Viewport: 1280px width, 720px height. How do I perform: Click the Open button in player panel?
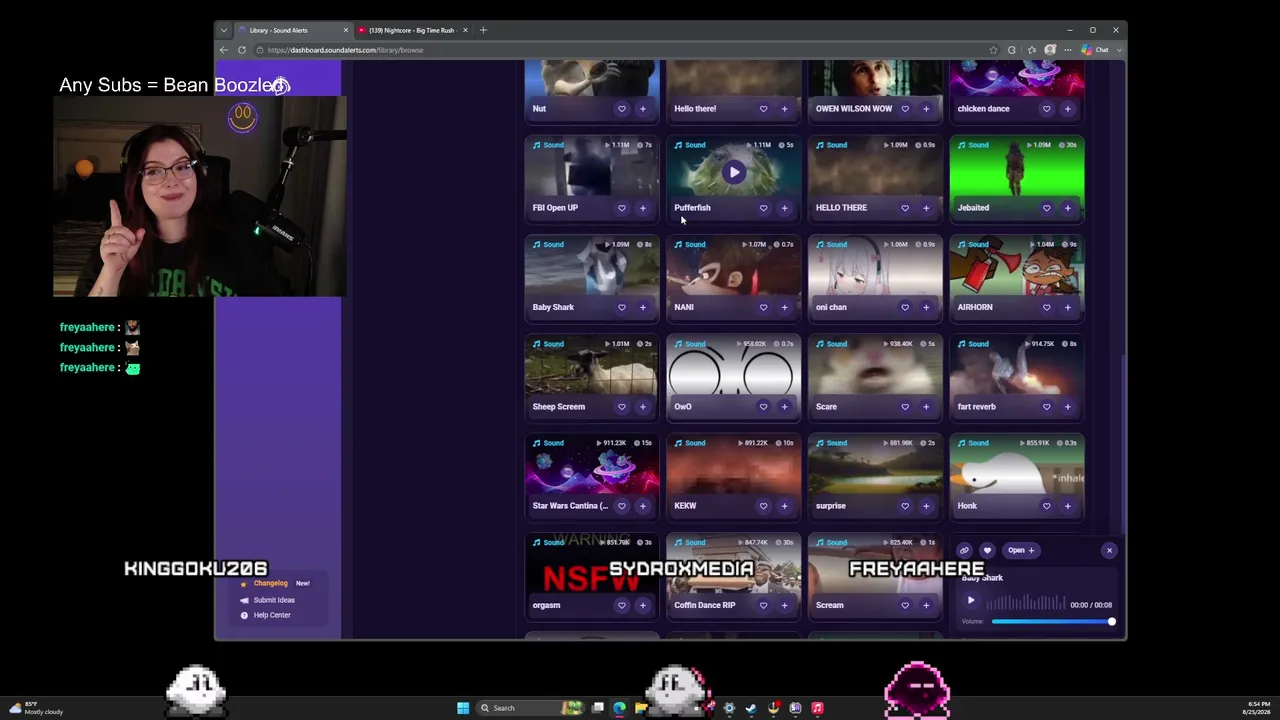pos(1021,550)
